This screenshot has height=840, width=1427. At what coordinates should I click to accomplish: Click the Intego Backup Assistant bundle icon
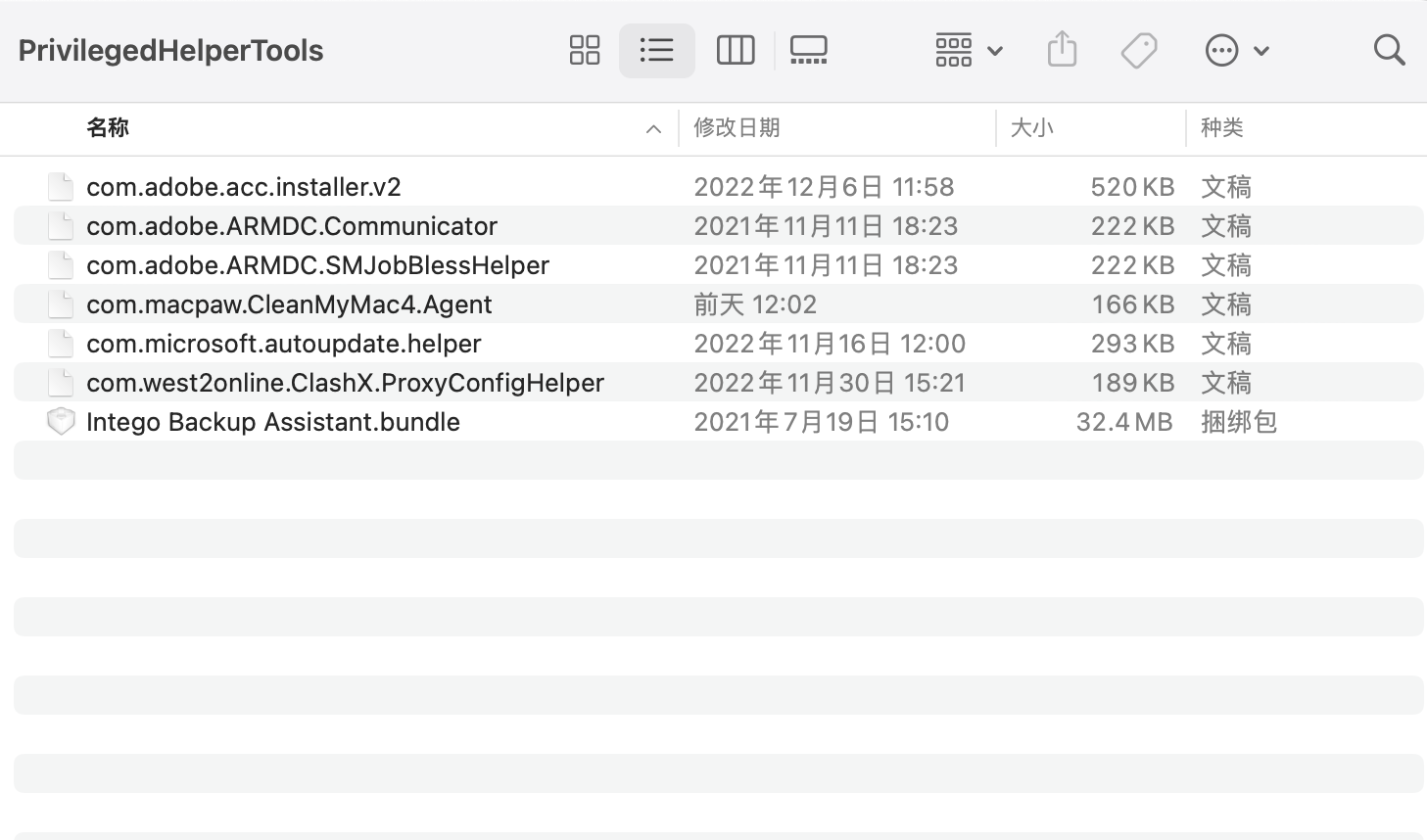pos(61,422)
